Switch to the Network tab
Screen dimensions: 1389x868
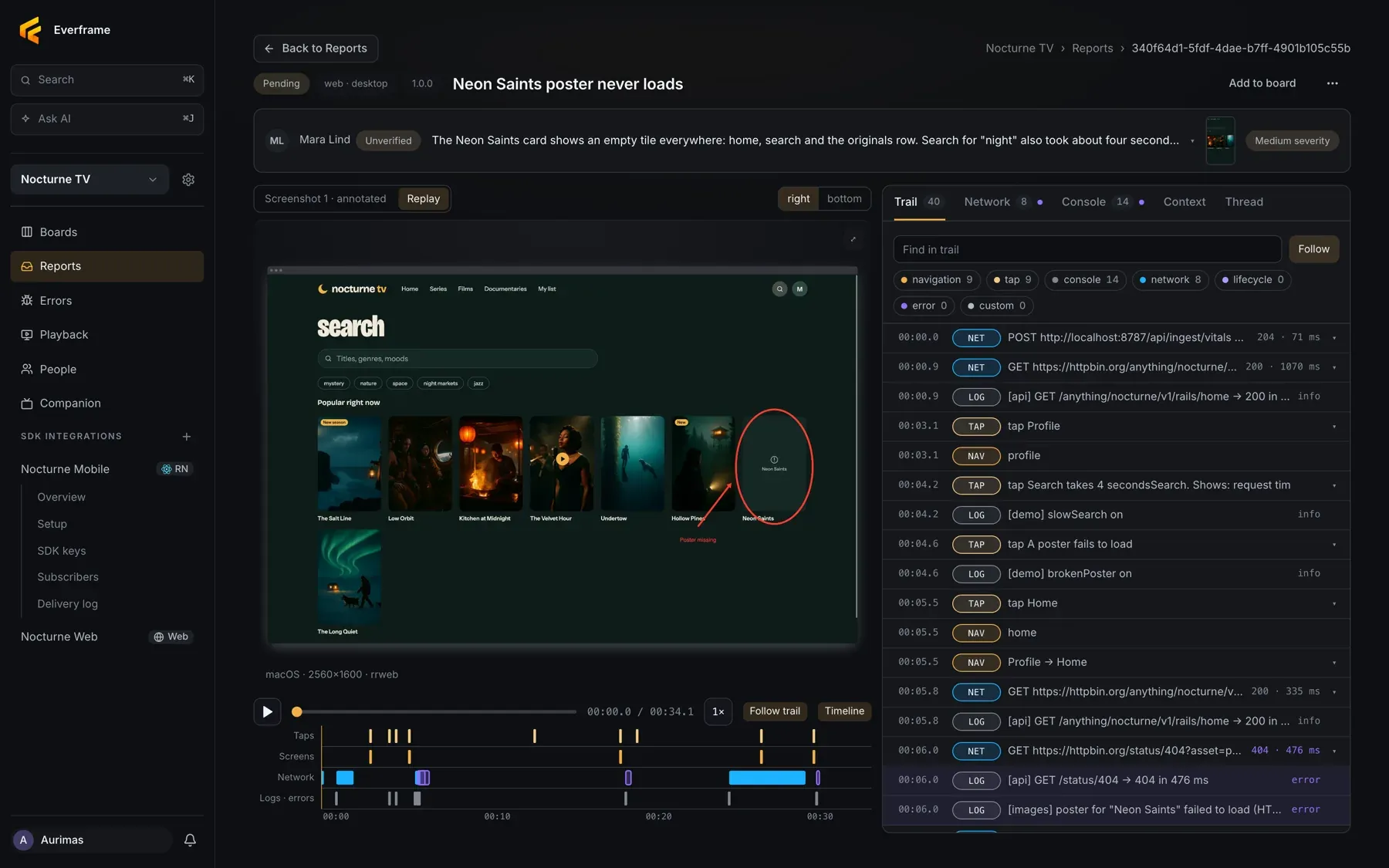click(x=1002, y=202)
